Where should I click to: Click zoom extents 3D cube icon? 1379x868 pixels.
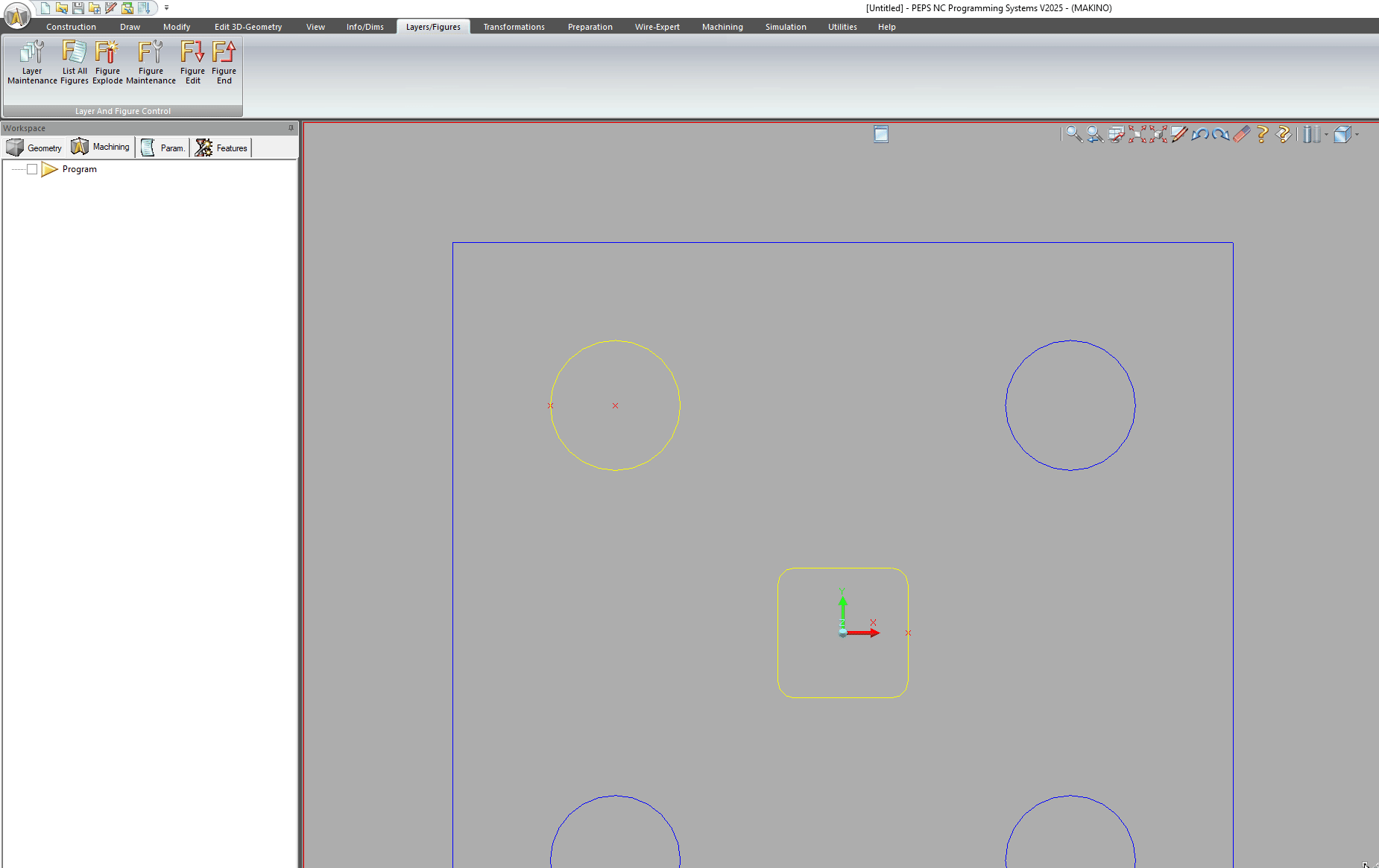[1158, 134]
